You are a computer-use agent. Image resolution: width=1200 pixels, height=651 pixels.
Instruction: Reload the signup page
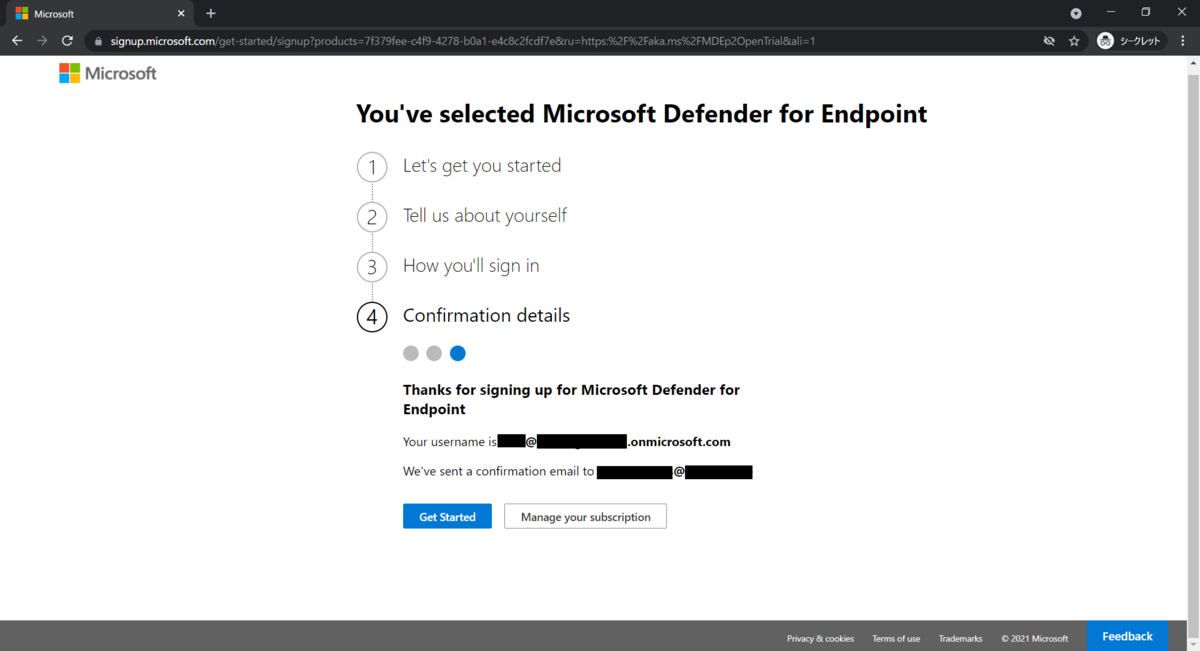[x=67, y=41]
